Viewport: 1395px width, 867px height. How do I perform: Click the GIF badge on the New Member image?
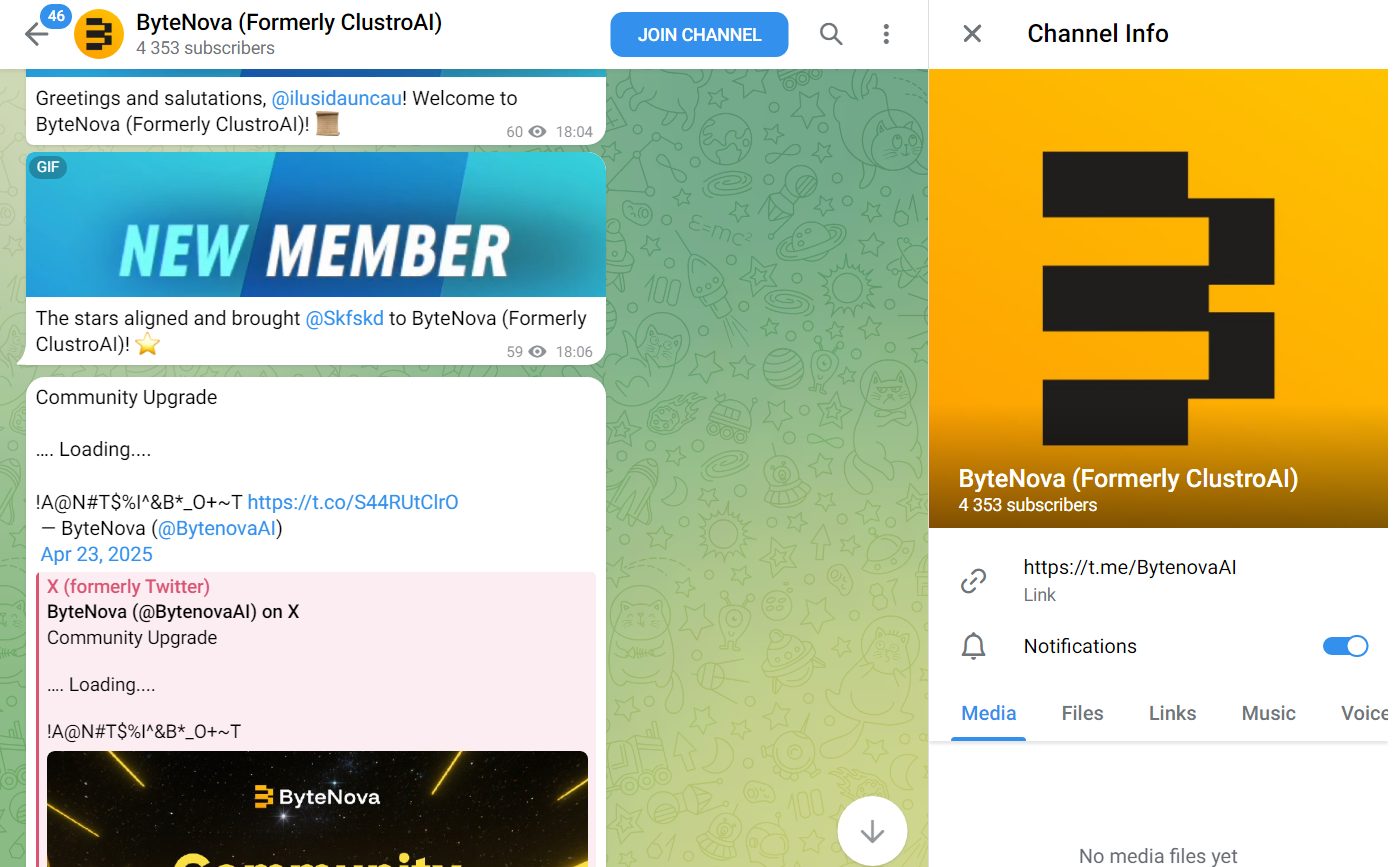(x=48, y=167)
